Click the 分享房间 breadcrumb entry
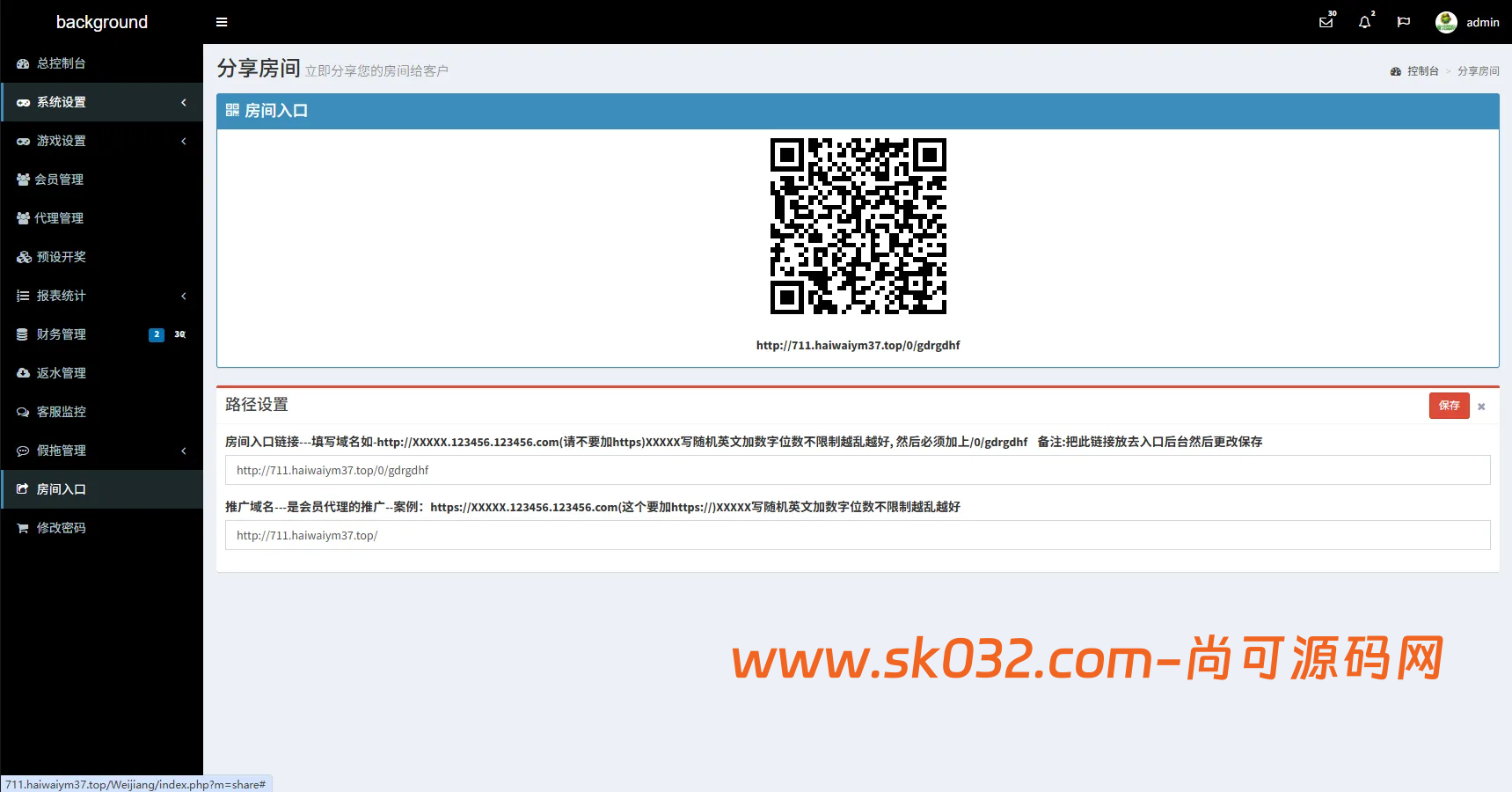 click(1478, 71)
